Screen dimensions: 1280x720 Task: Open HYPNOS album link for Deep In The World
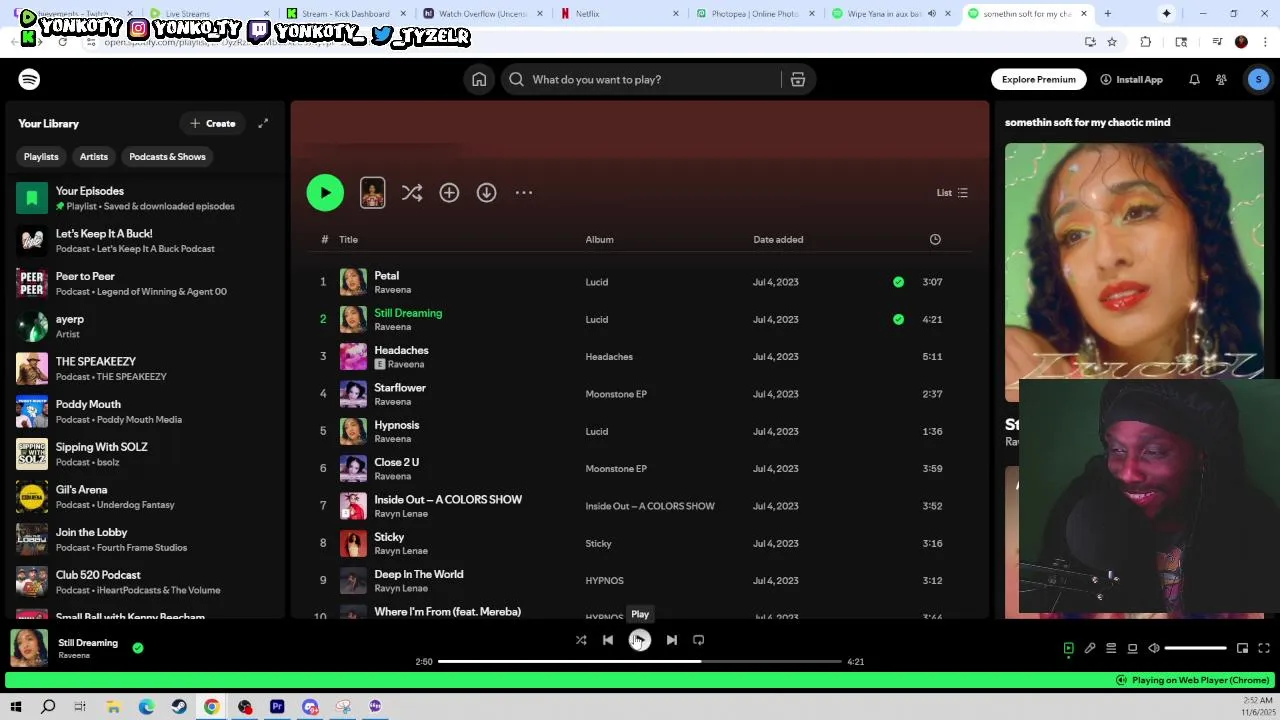604,580
